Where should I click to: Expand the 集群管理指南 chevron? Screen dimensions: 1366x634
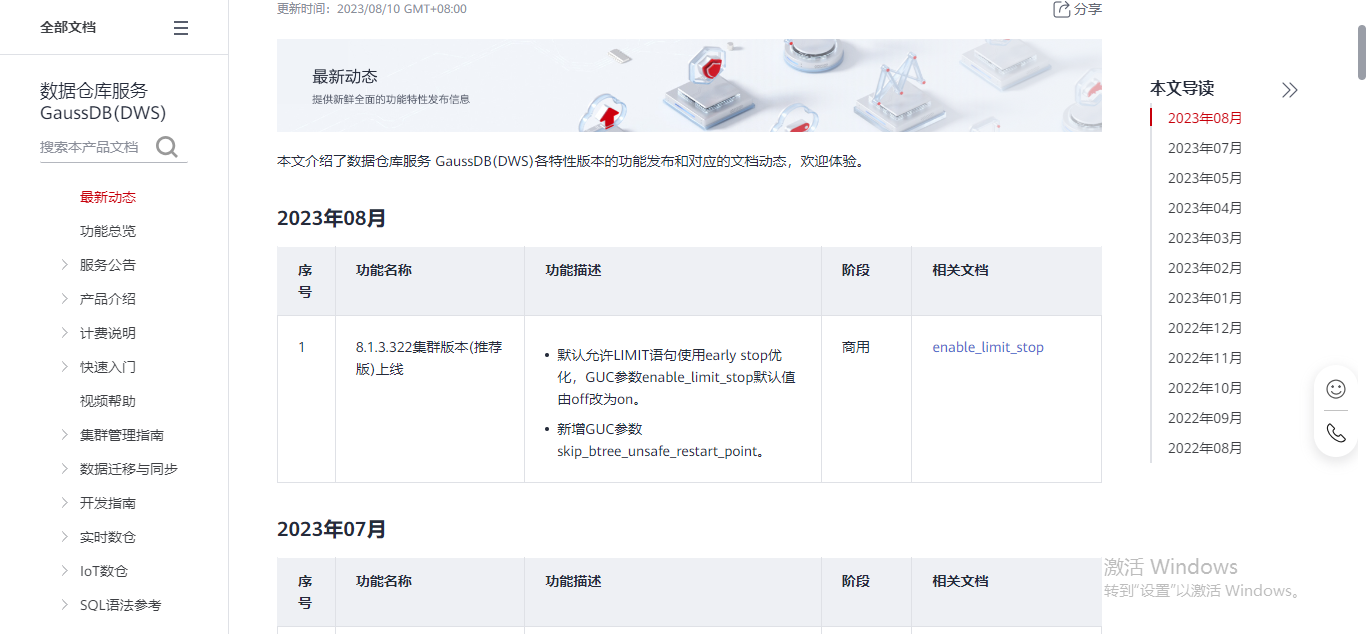(65, 435)
